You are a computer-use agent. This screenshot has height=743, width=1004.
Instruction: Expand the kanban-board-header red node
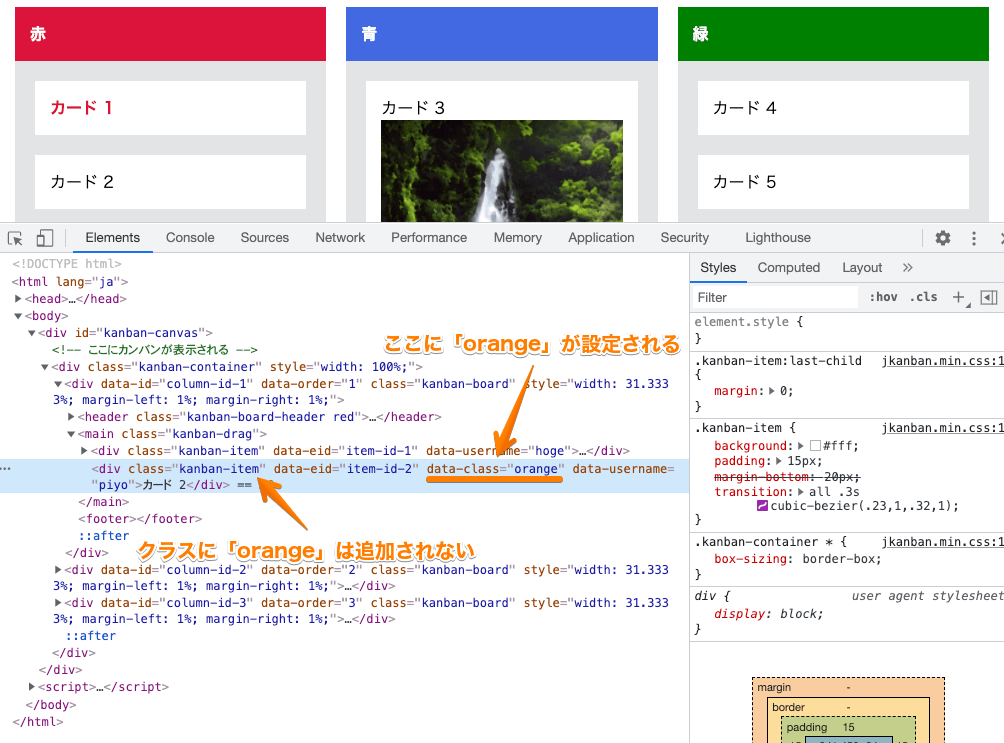(x=71, y=417)
